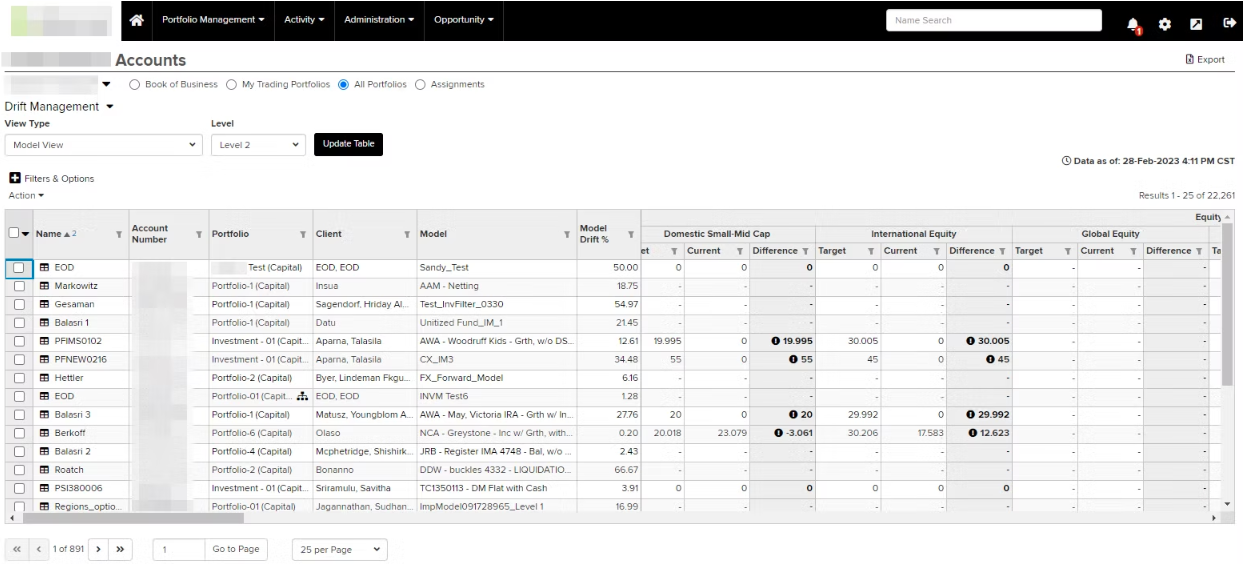Image resolution: width=1243 pixels, height=572 pixels.
Task: Click filter icon on Model column
Action: (568, 234)
